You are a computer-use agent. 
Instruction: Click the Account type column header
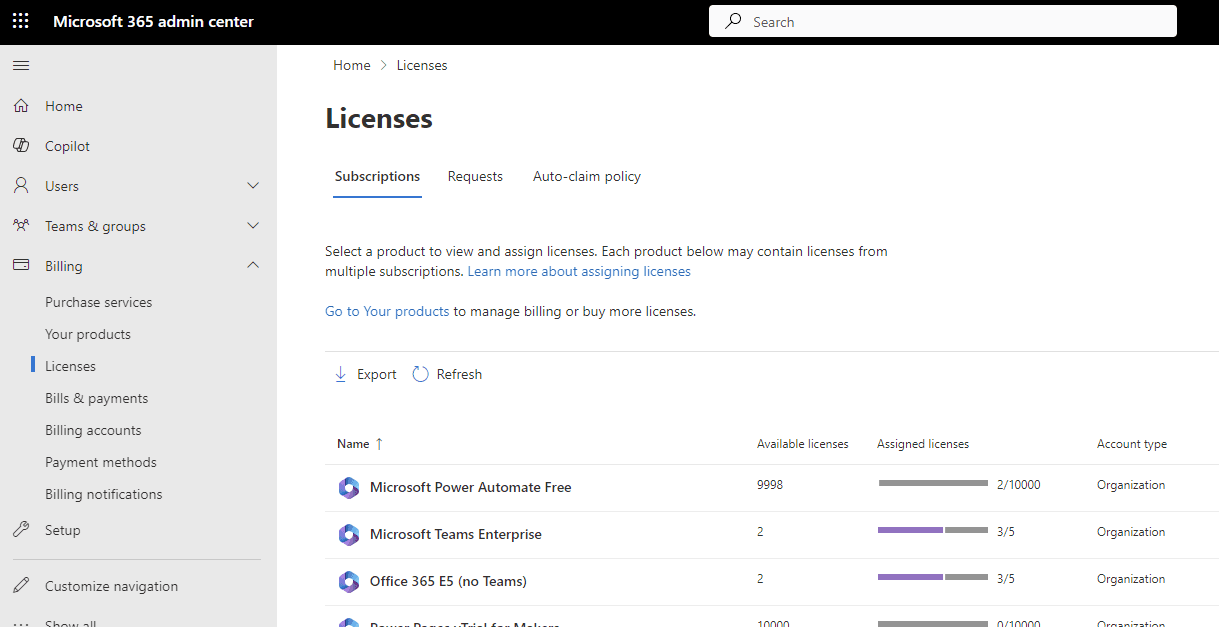(x=1132, y=444)
